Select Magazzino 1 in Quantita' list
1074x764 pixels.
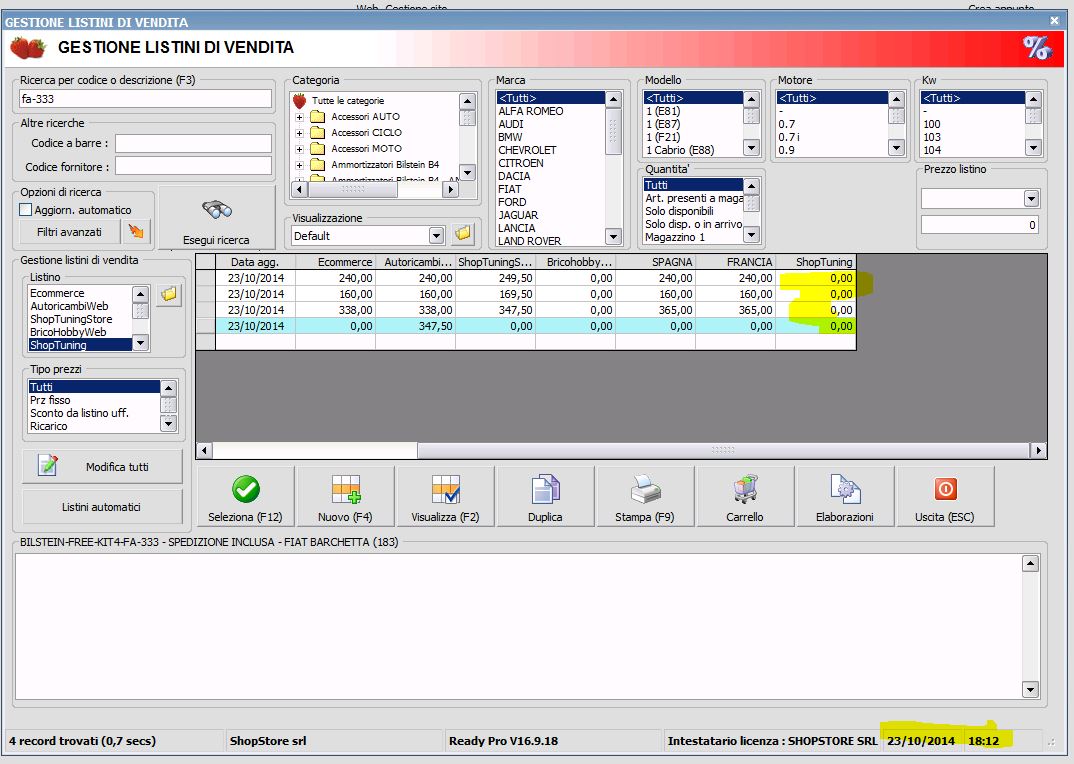[693, 237]
